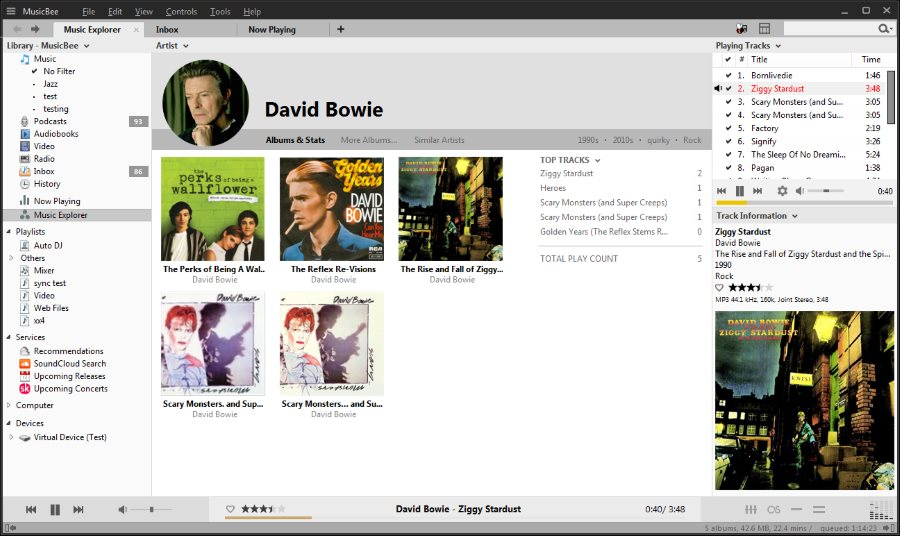Open the panel layout icon near search
This screenshot has width=900, height=536.
764,29
